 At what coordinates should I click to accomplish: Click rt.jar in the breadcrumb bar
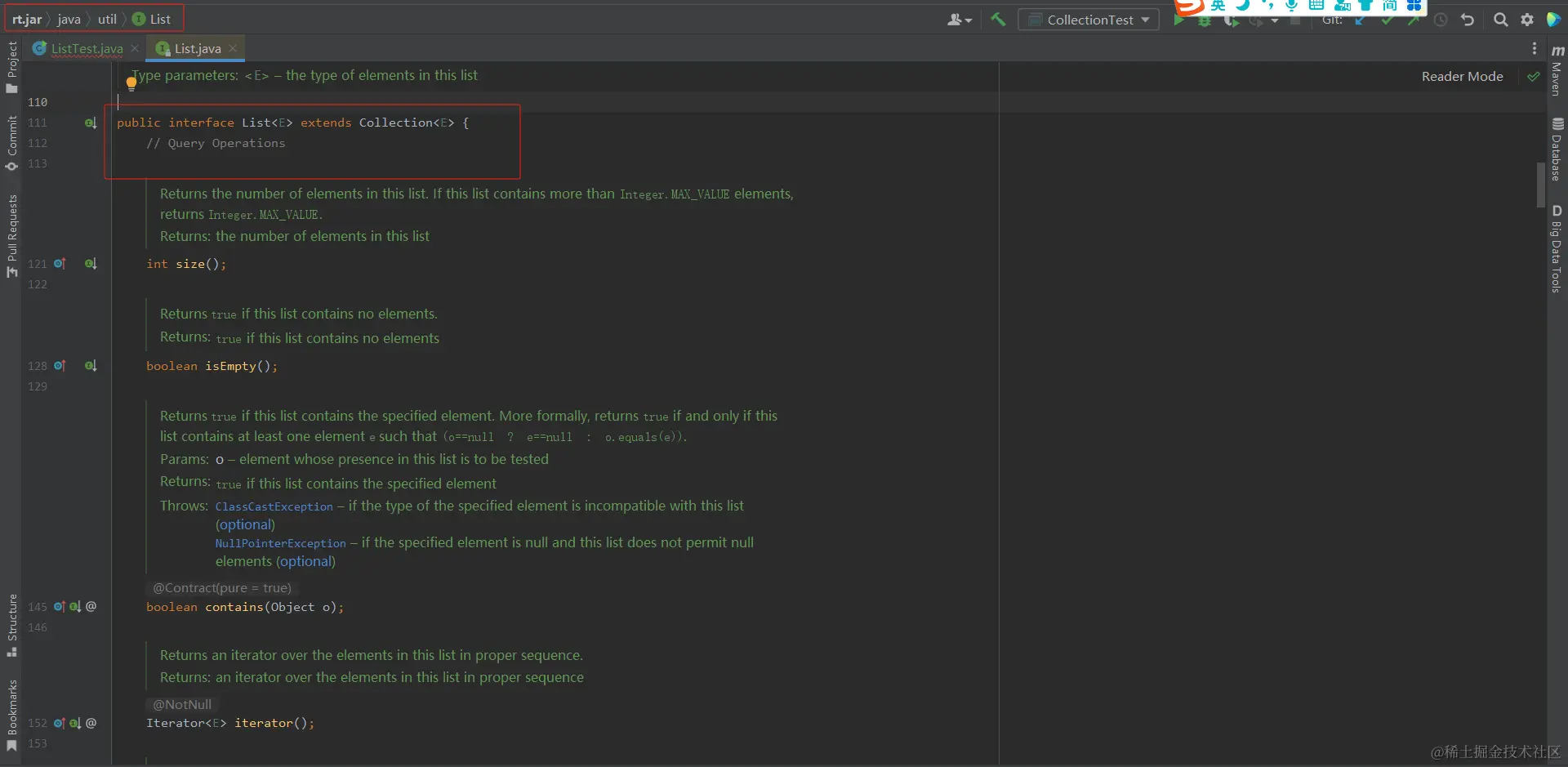27,19
